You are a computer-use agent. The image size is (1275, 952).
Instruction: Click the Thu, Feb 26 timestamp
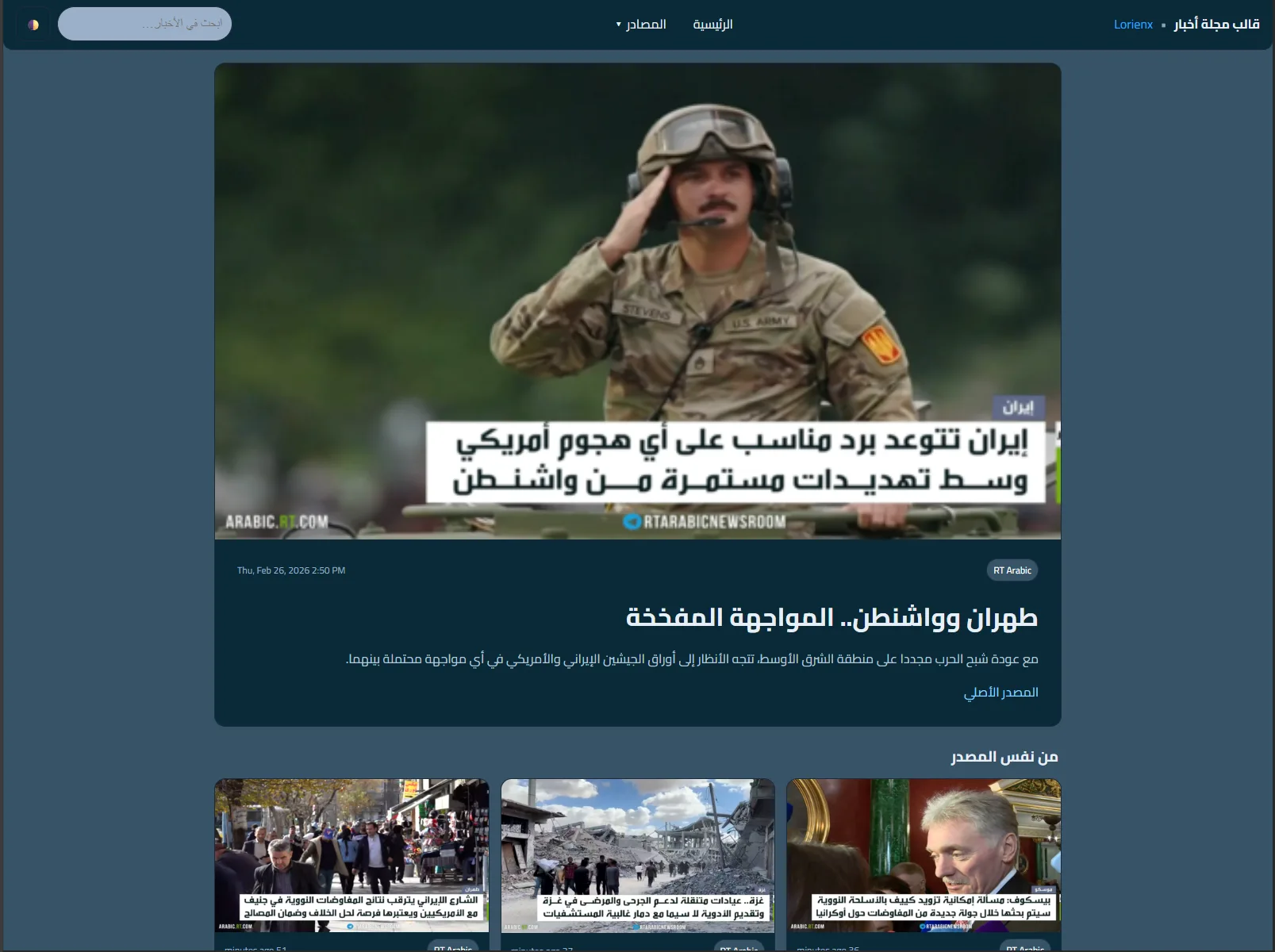tap(290, 570)
